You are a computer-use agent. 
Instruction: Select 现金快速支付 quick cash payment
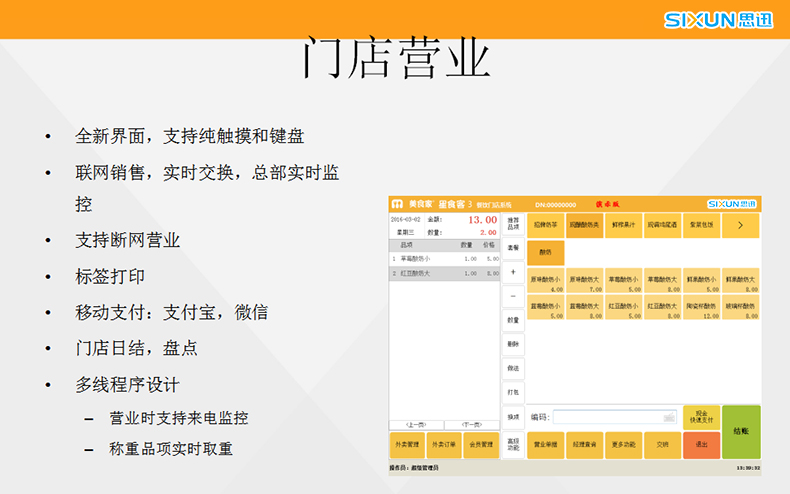coord(701,416)
